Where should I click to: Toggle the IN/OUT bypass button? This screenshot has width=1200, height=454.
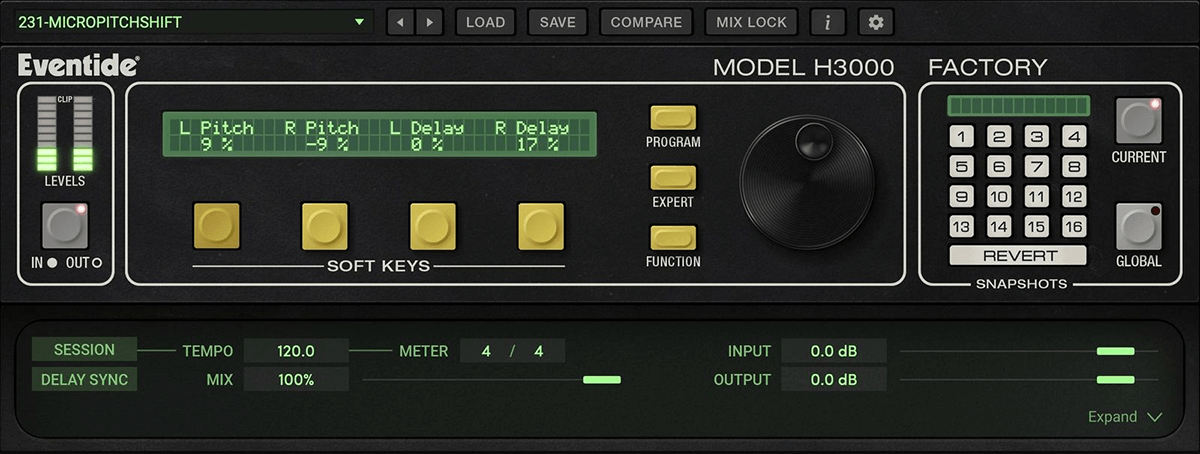64,226
